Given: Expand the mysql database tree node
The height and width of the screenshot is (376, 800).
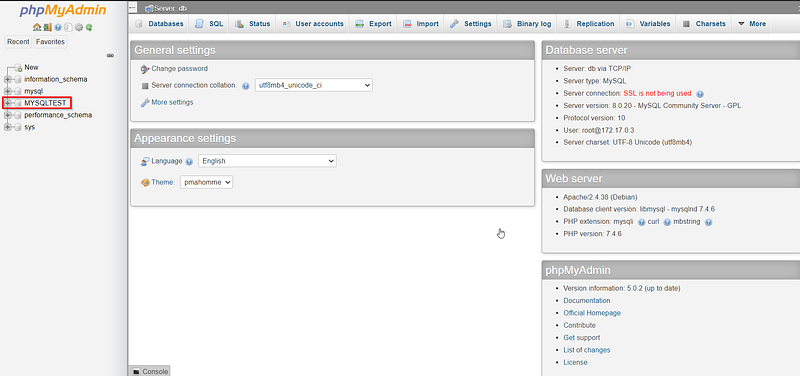Looking at the screenshot, I should click(7, 91).
